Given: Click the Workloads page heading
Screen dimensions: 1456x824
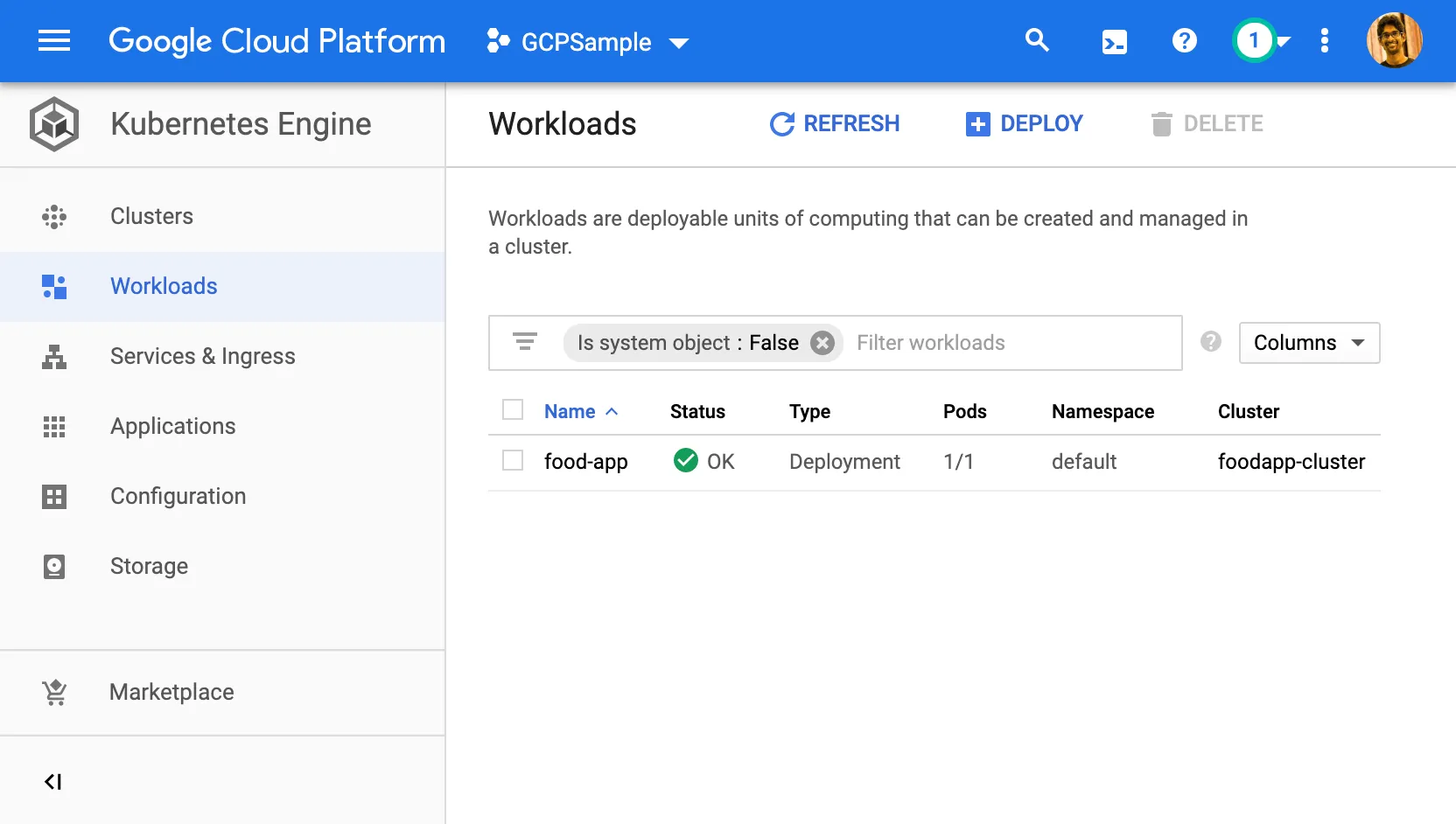Looking at the screenshot, I should [x=563, y=124].
